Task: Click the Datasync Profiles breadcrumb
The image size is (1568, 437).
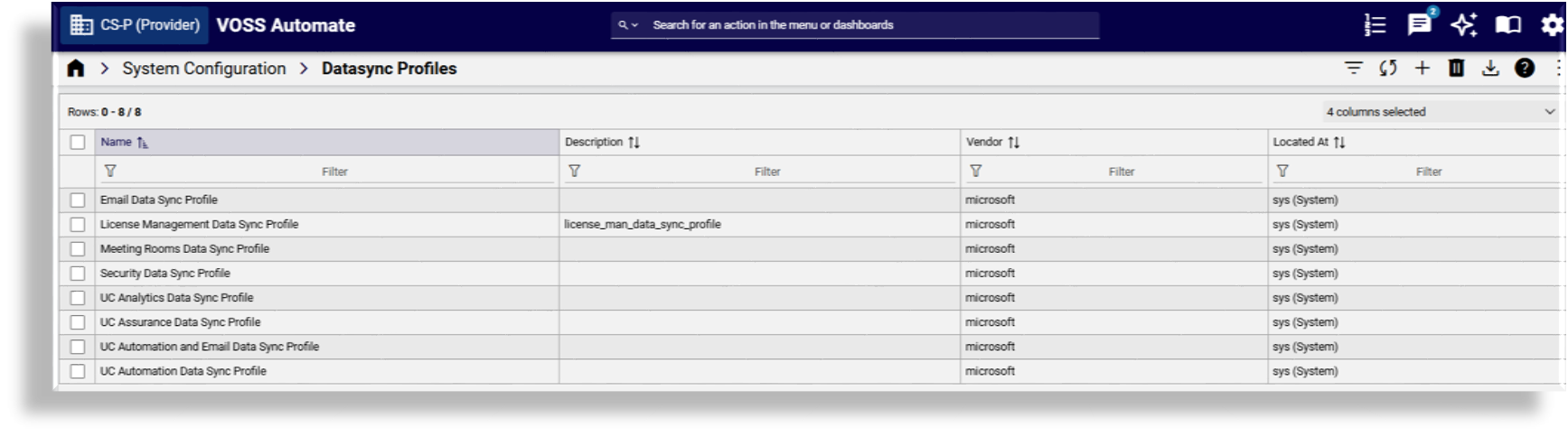Action: 389,69
